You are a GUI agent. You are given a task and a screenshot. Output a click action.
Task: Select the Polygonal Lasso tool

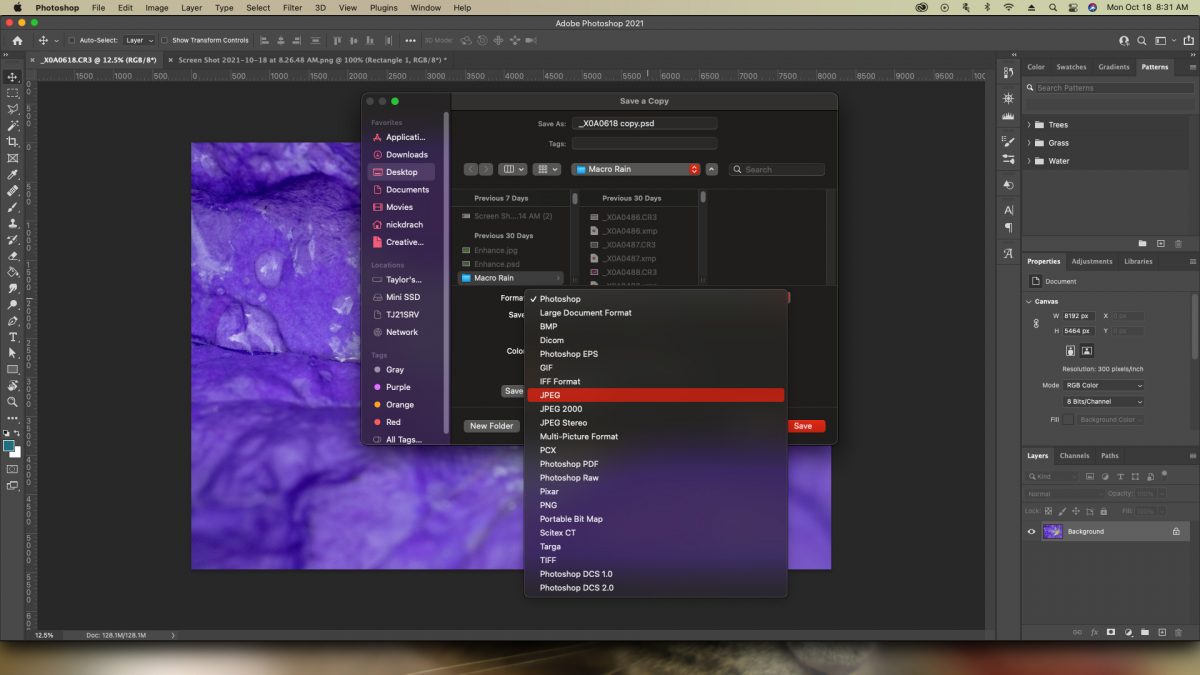pyautogui.click(x=13, y=109)
